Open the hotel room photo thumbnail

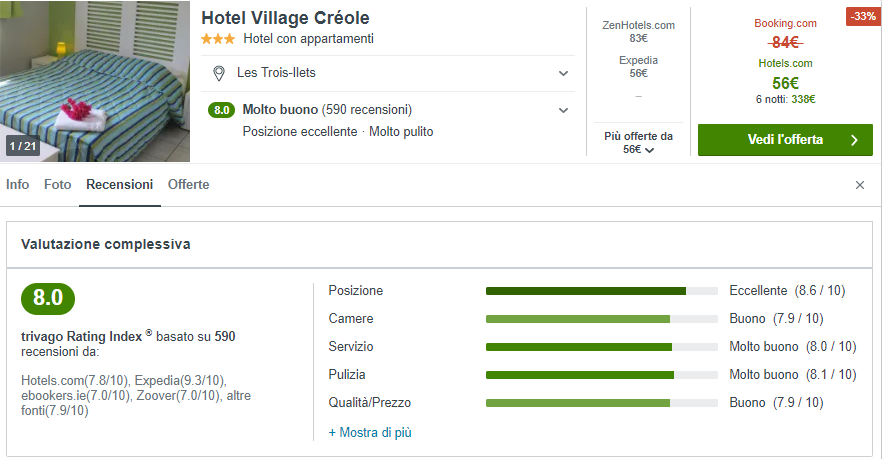pos(95,80)
